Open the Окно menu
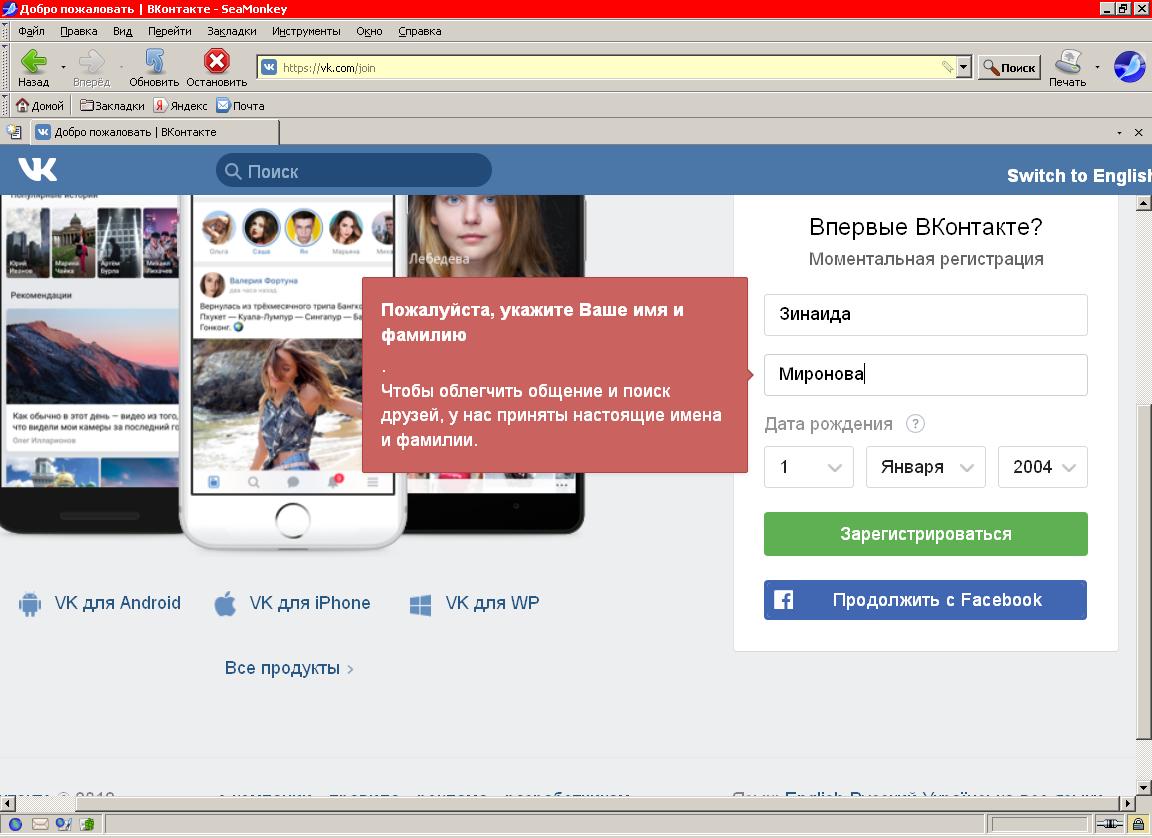 pyautogui.click(x=370, y=31)
